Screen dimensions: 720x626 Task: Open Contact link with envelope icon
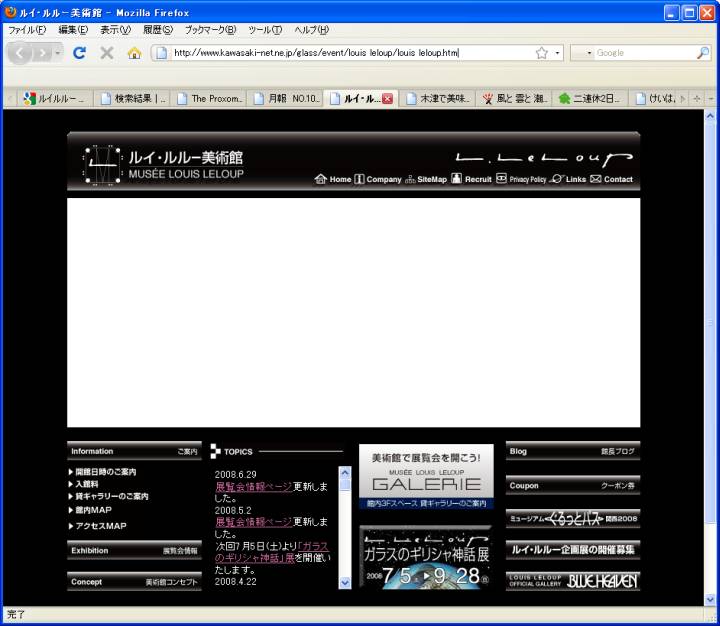[611, 180]
